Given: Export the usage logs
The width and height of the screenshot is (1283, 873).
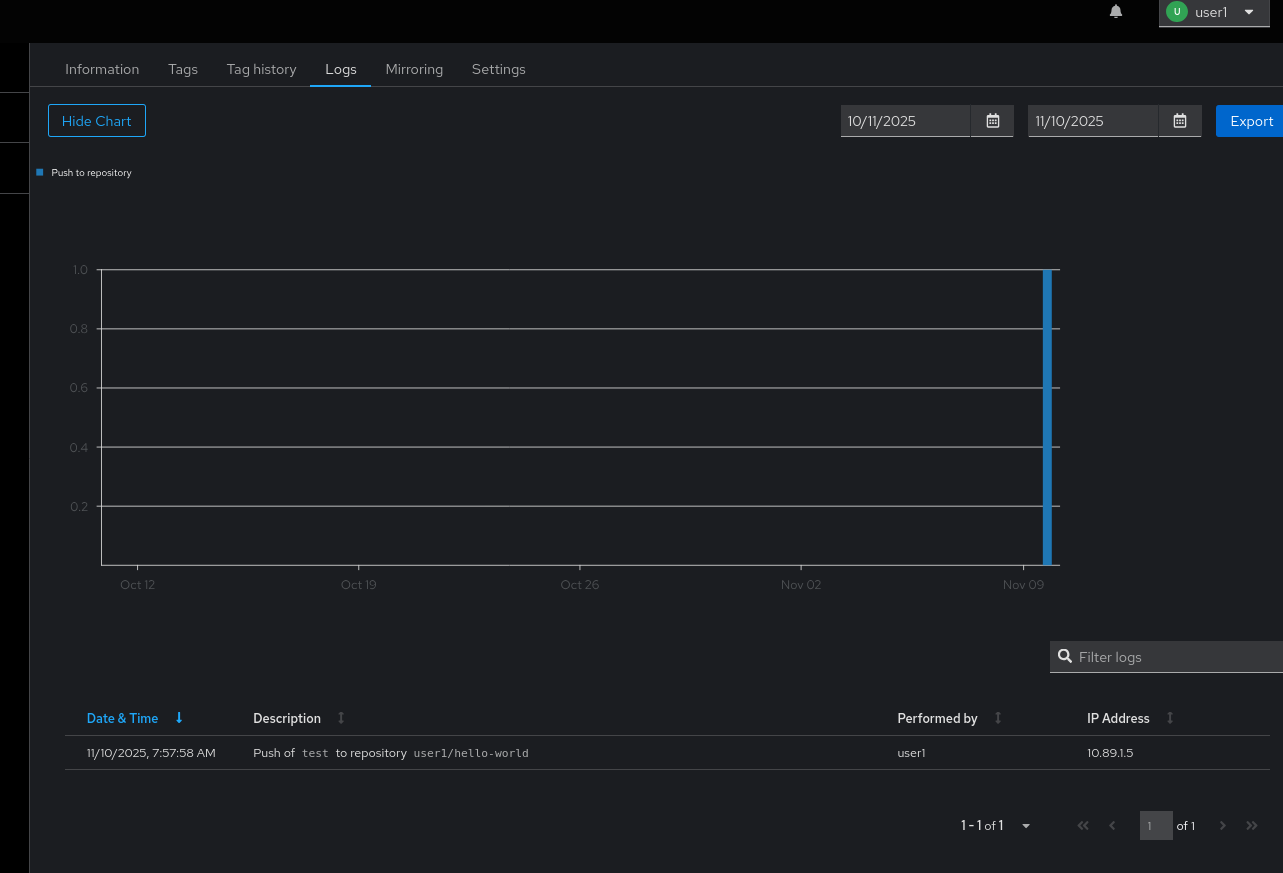Looking at the screenshot, I should [1250, 121].
